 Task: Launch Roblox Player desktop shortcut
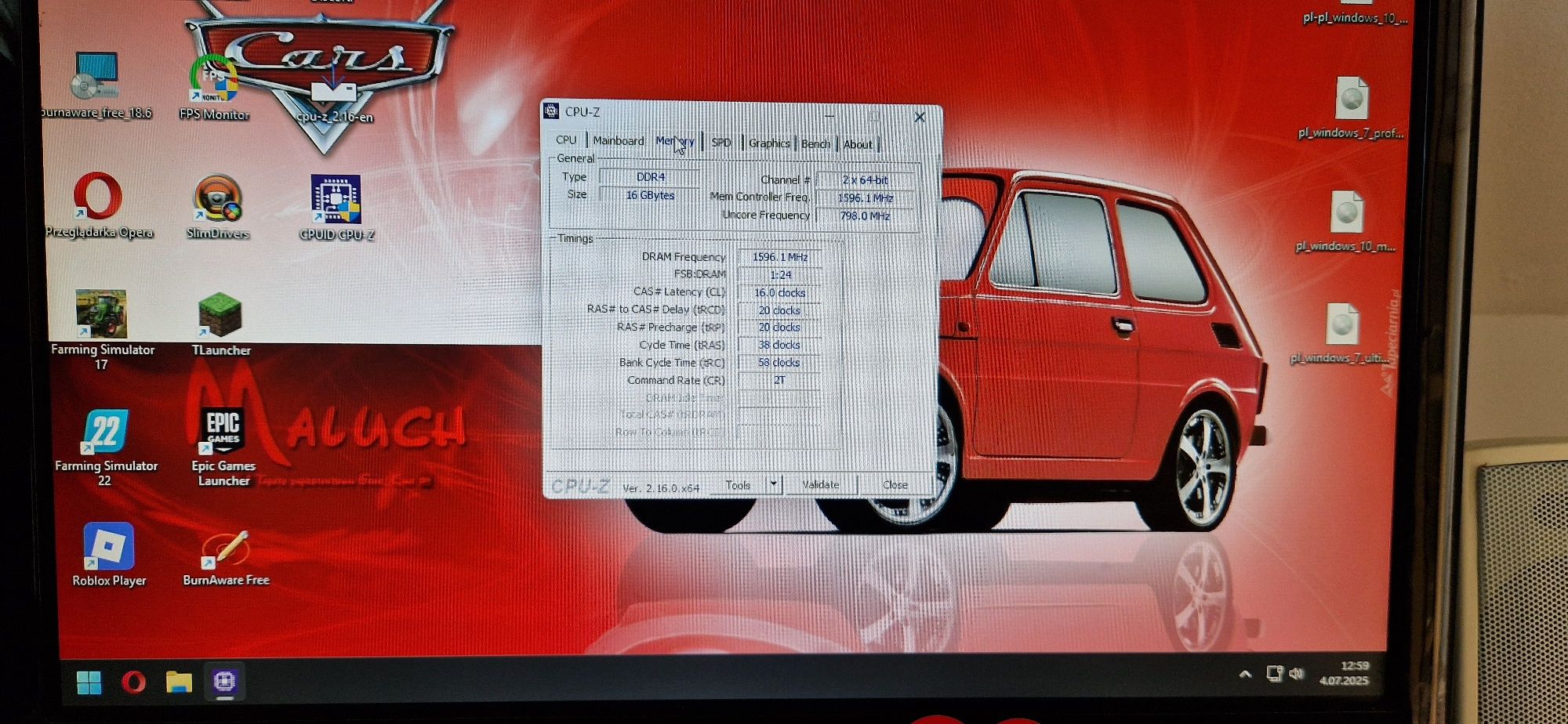pyautogui.click(x=109, y=554)
